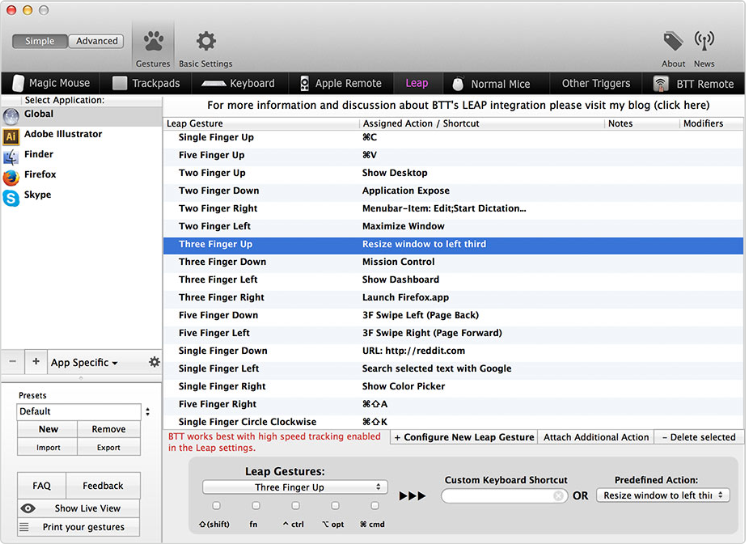Enable the cmd modifier checkbox

tap(374, 505)
